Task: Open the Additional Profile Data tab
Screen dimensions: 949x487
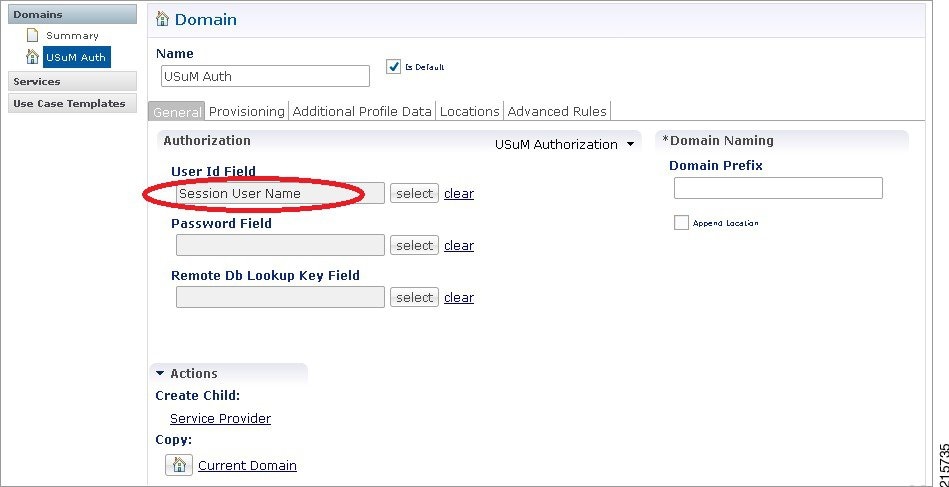Action: click(362, 111)
